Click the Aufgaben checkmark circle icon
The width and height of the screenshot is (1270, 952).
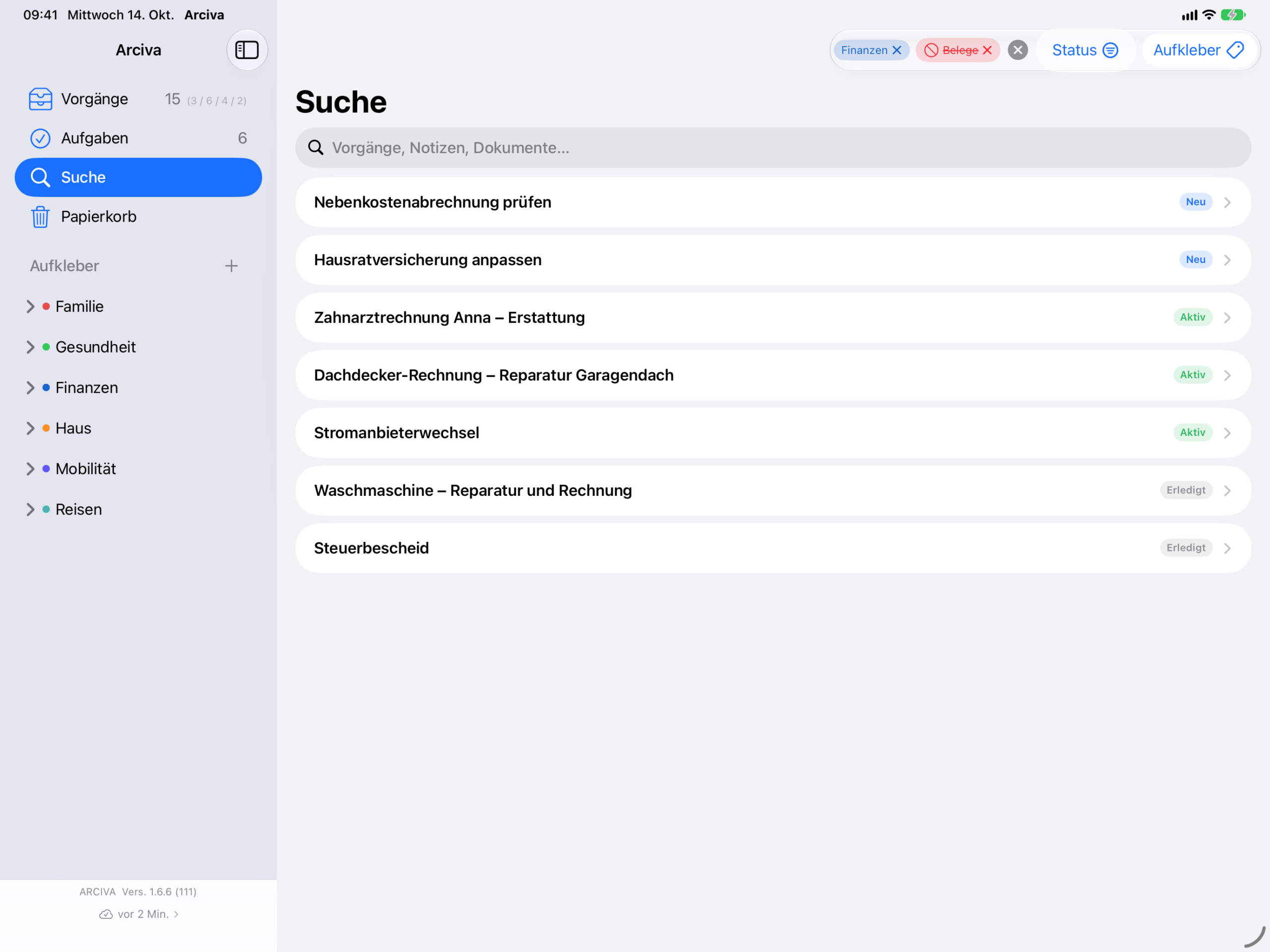coord(40,138)
